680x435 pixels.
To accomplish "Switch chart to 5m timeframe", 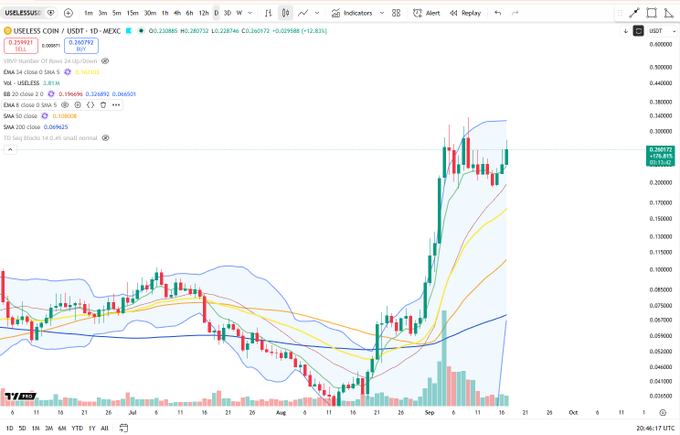I will [117, 13].
